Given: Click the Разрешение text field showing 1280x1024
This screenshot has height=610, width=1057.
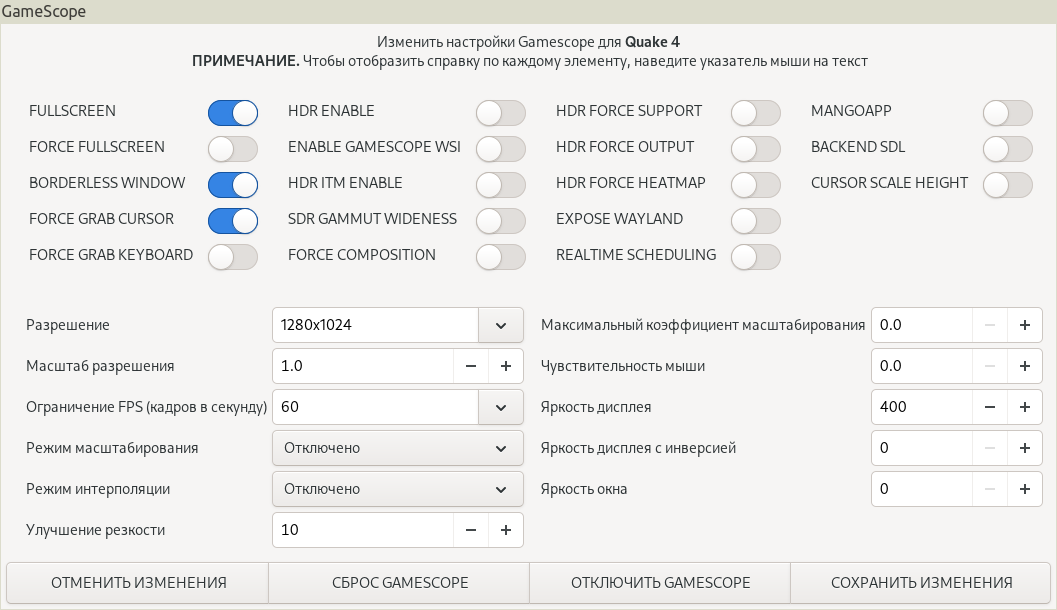Looking at the screenshot, I should coord(375,325).
